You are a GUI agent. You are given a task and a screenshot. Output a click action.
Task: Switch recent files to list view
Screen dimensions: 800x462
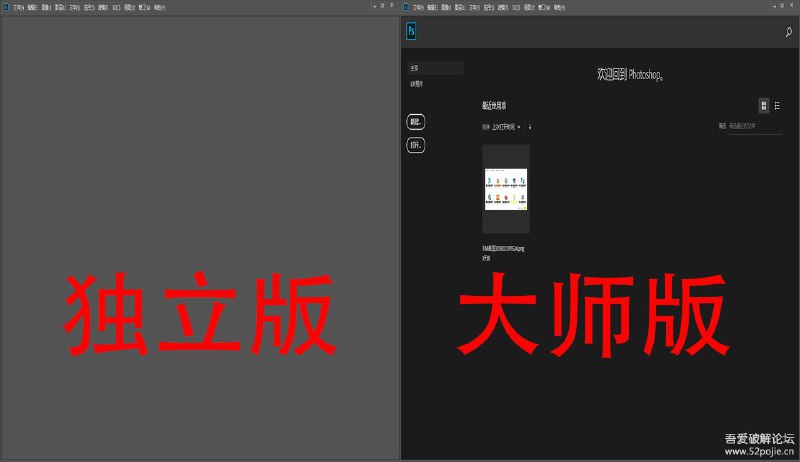click(x=777, y=106)
